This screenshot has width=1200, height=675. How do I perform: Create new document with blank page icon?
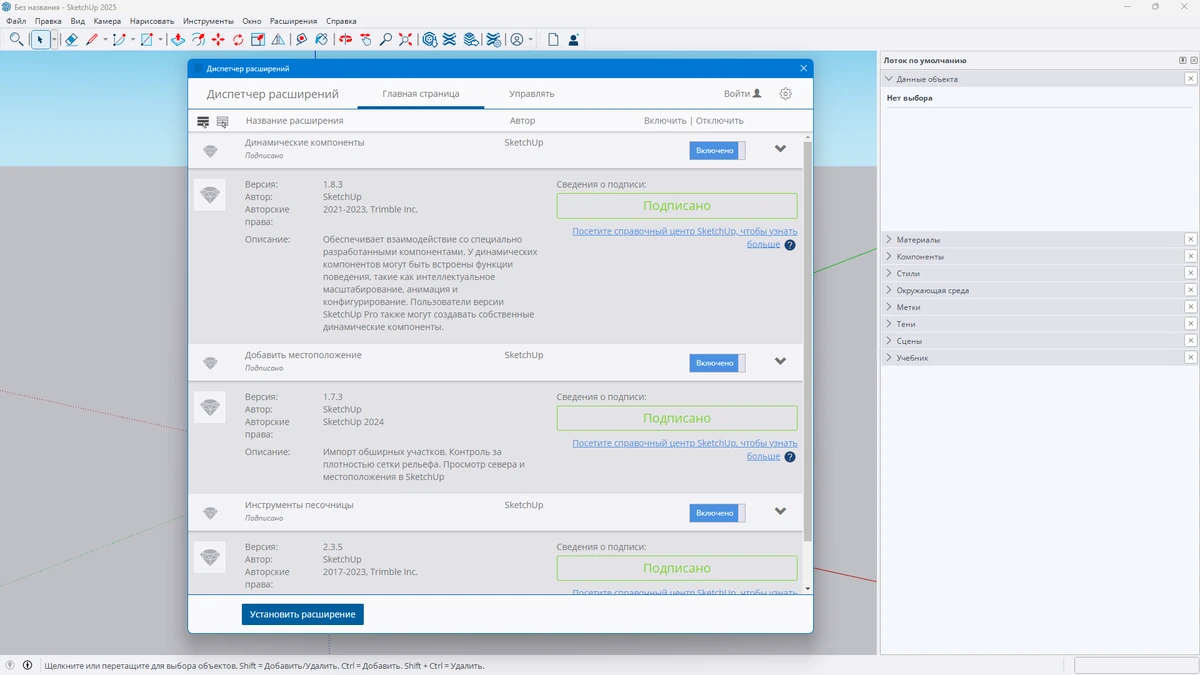[x=553, y=40]
